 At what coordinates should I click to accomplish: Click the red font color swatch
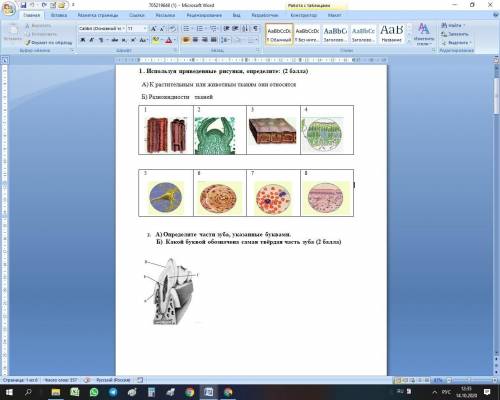(x=169, y=40)
